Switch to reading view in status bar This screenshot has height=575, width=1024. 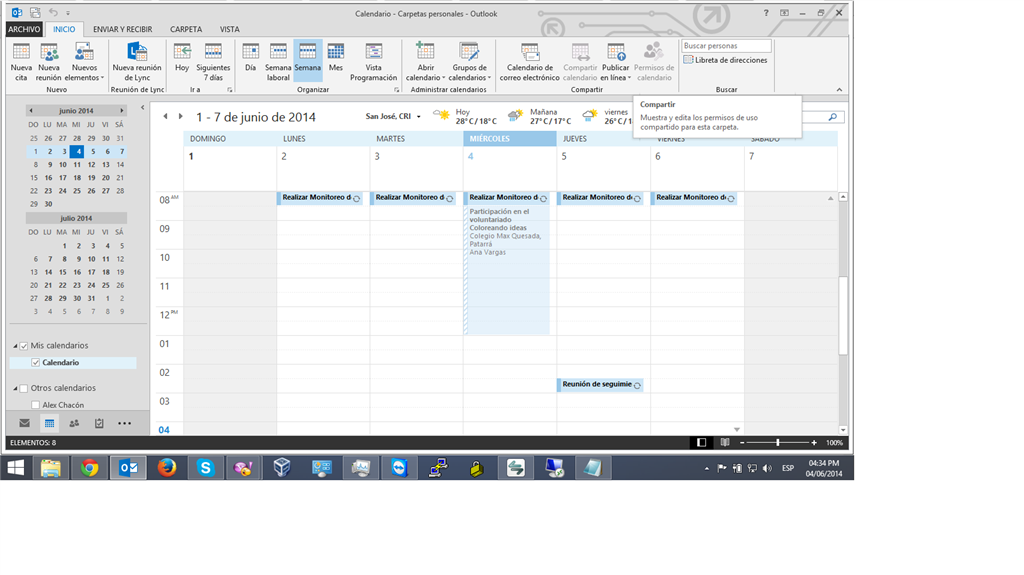[x=724, y=443]
